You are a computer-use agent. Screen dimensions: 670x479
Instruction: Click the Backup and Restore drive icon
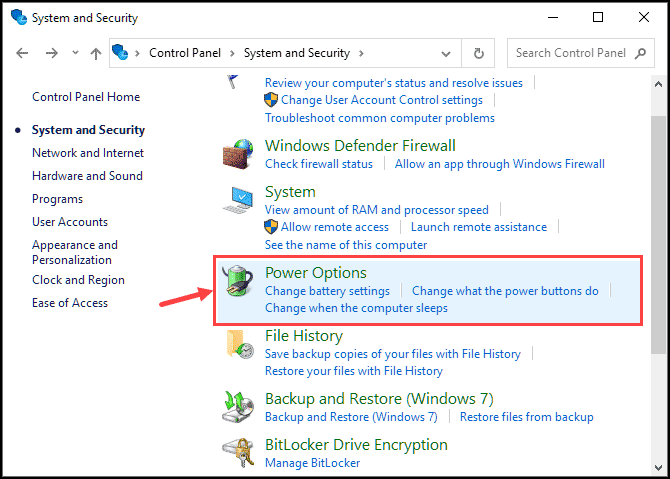(238, 407)
